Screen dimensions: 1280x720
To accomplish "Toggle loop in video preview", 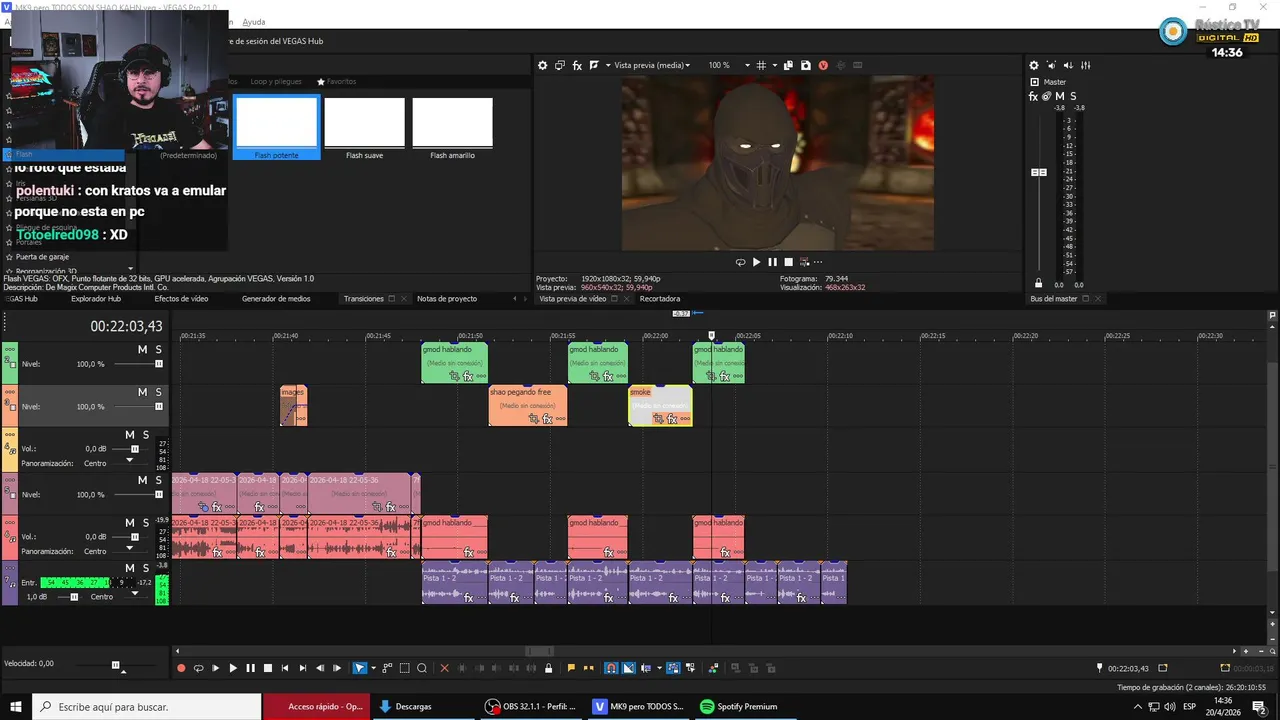I will [x=740, y=262].
